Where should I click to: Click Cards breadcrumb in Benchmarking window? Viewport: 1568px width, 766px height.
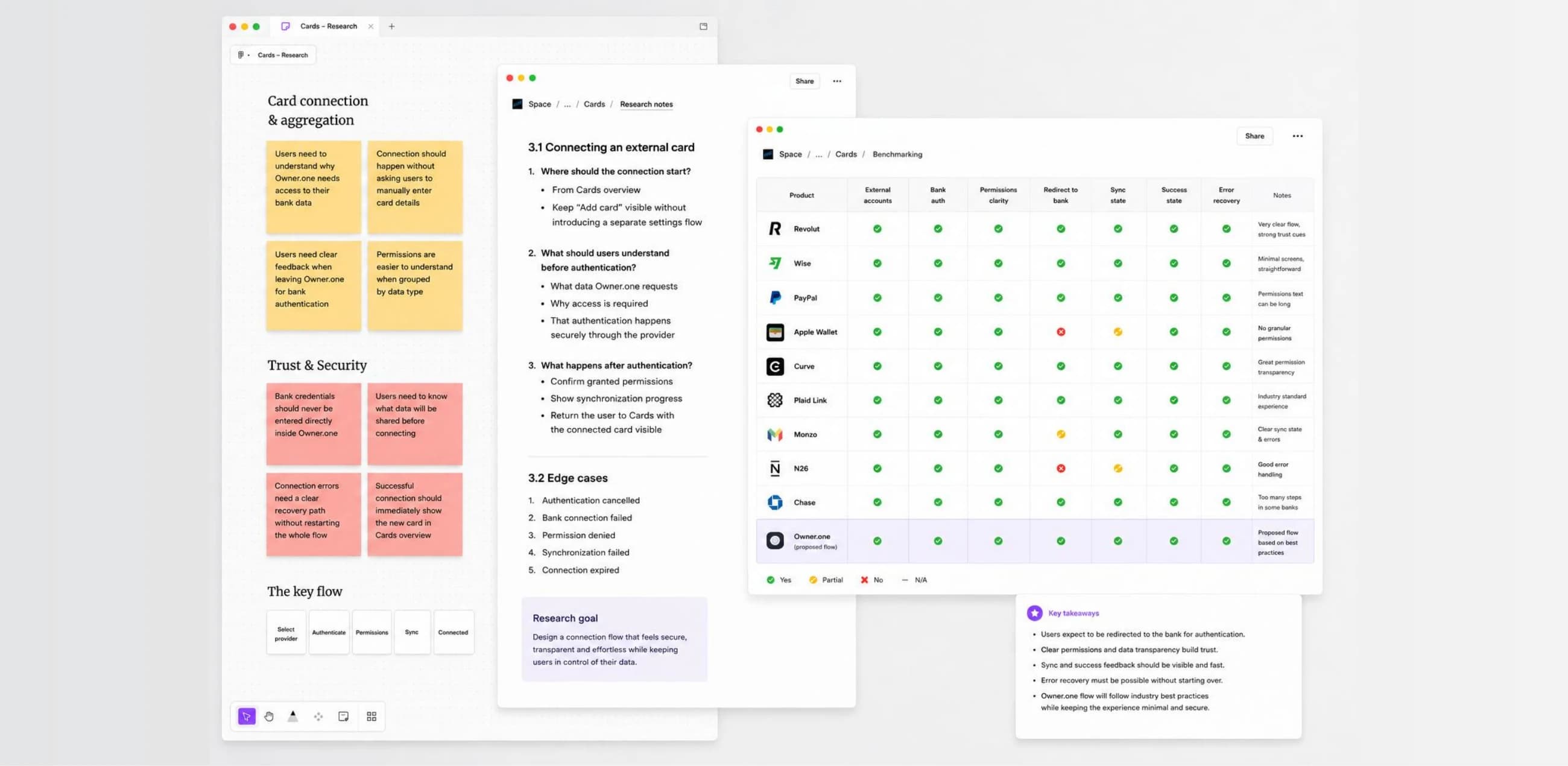(x=846, y=154)
